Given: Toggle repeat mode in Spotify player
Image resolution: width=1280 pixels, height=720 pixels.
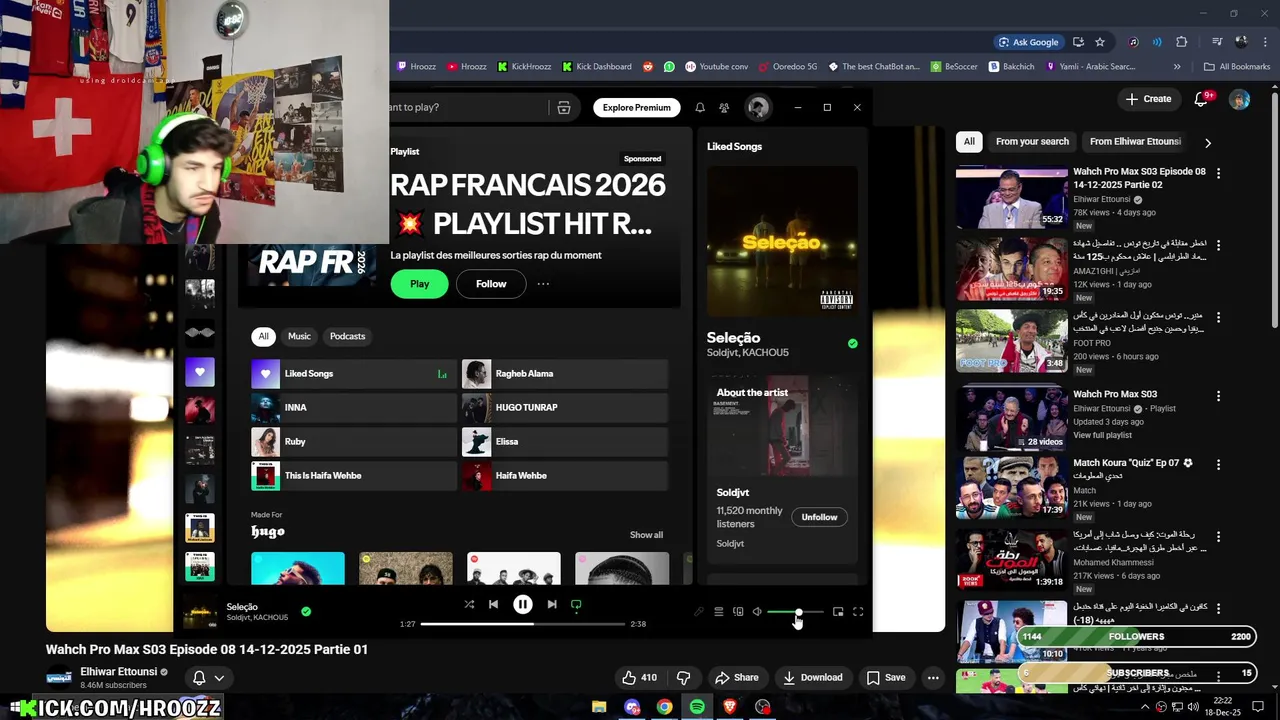Looking at the screenshot, I should (x=576, y=604).
